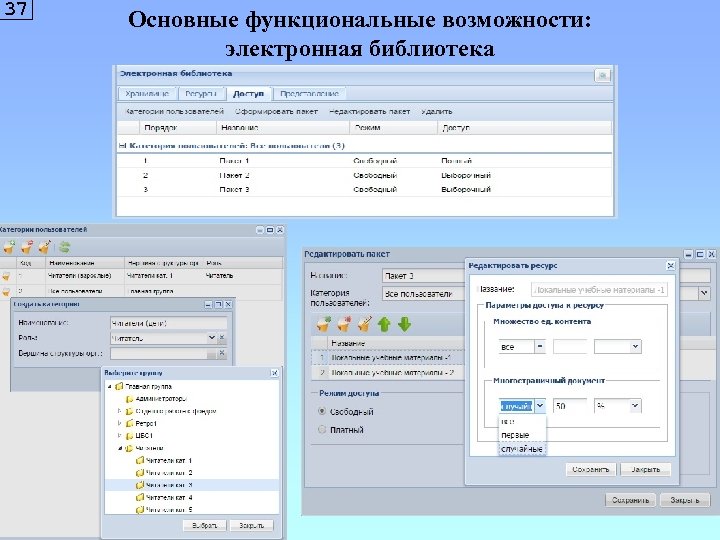Expand the ЦБС1 tree node
Viewport: 720px width, 540px height.
120,435
